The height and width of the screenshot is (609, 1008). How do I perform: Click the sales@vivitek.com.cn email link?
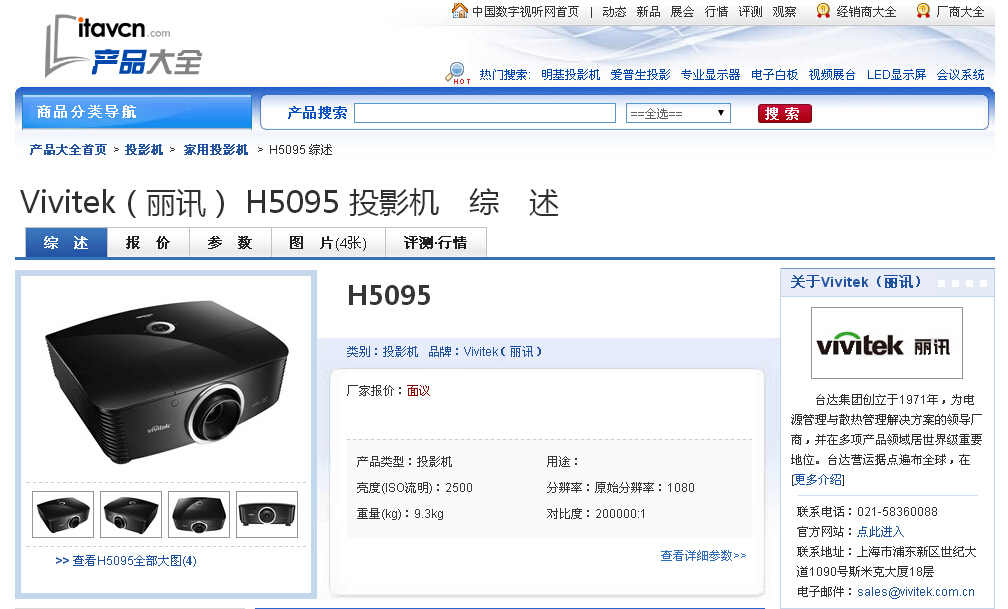(915, 592)
